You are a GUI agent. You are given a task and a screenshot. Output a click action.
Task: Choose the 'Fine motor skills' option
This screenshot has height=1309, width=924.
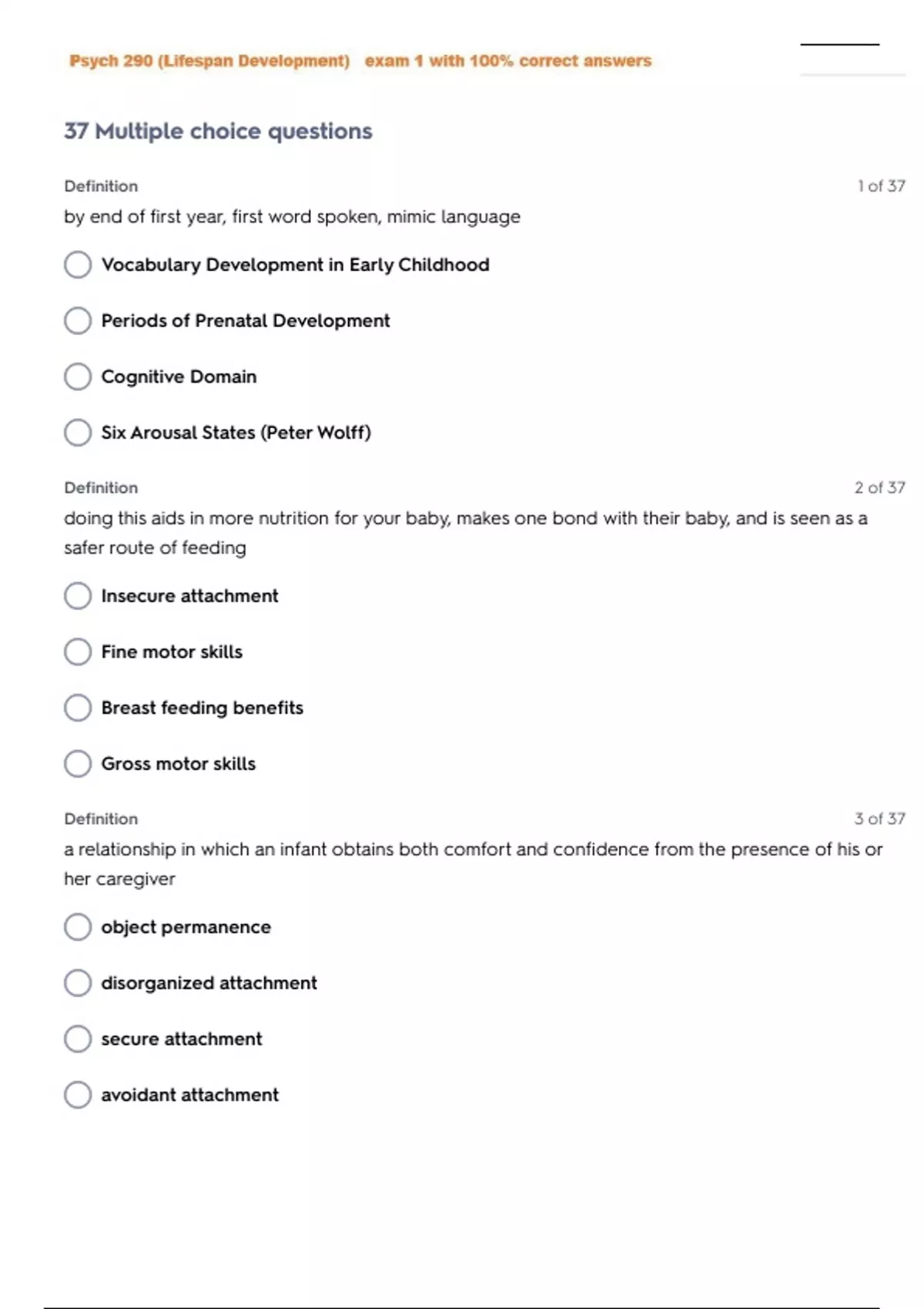pyautogui.click(x=78, y=652)
